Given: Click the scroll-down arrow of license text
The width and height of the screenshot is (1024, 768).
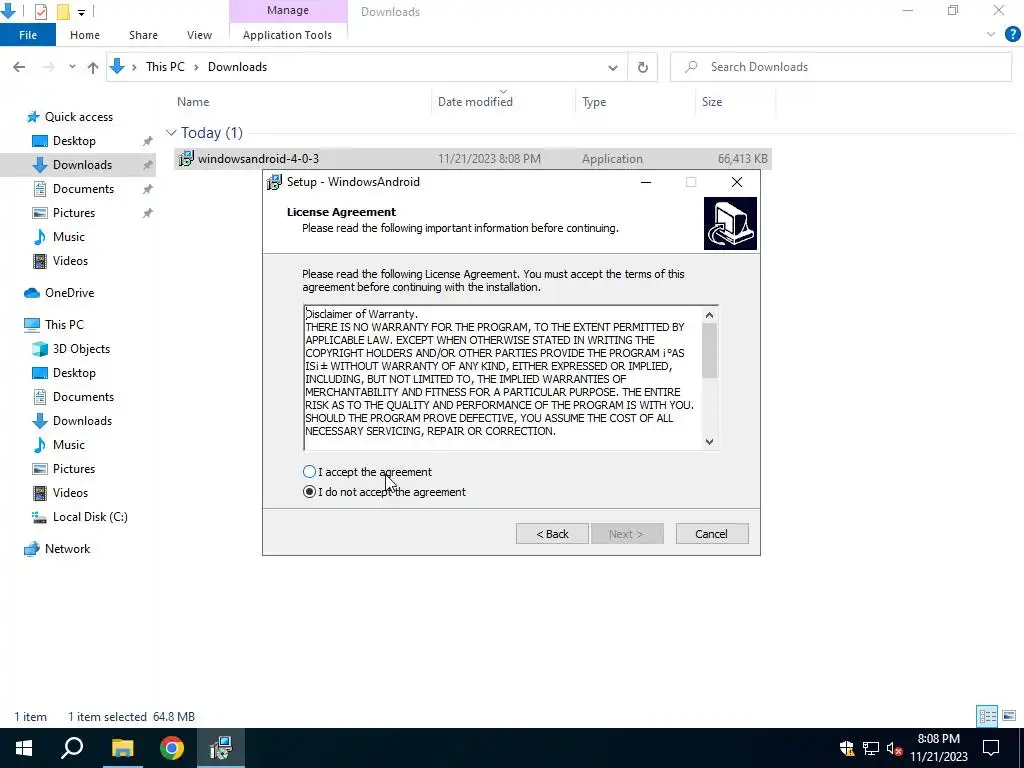Looking at the screenshot, I should coord(710,441).
